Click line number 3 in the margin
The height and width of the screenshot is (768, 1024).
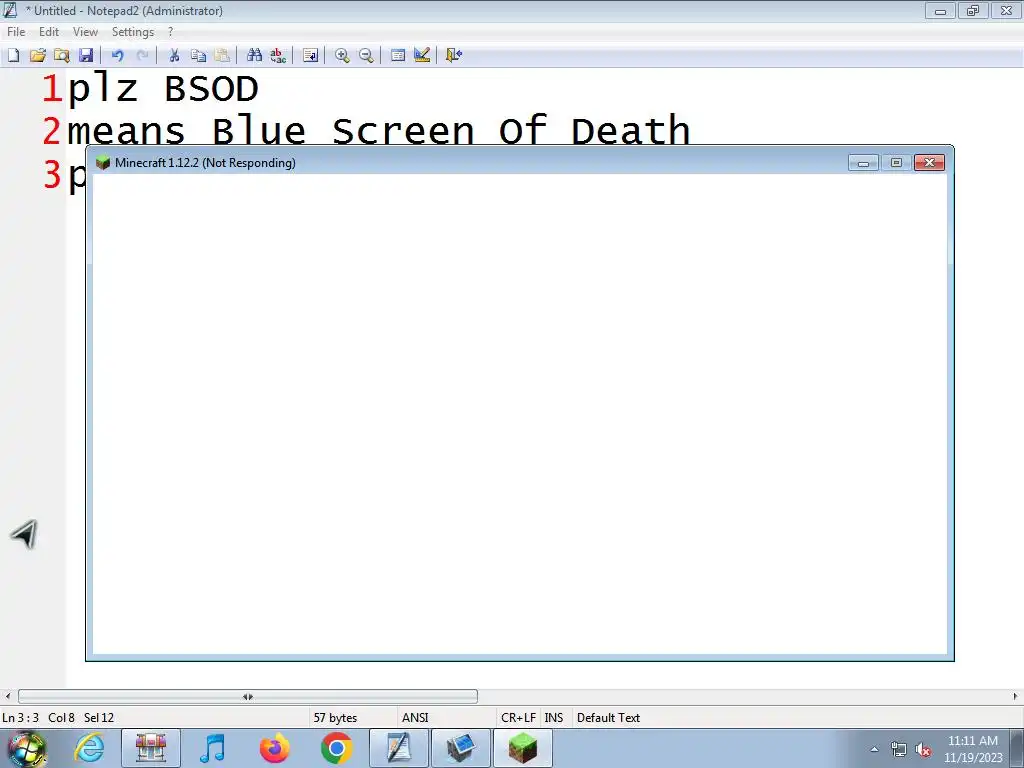52,174
